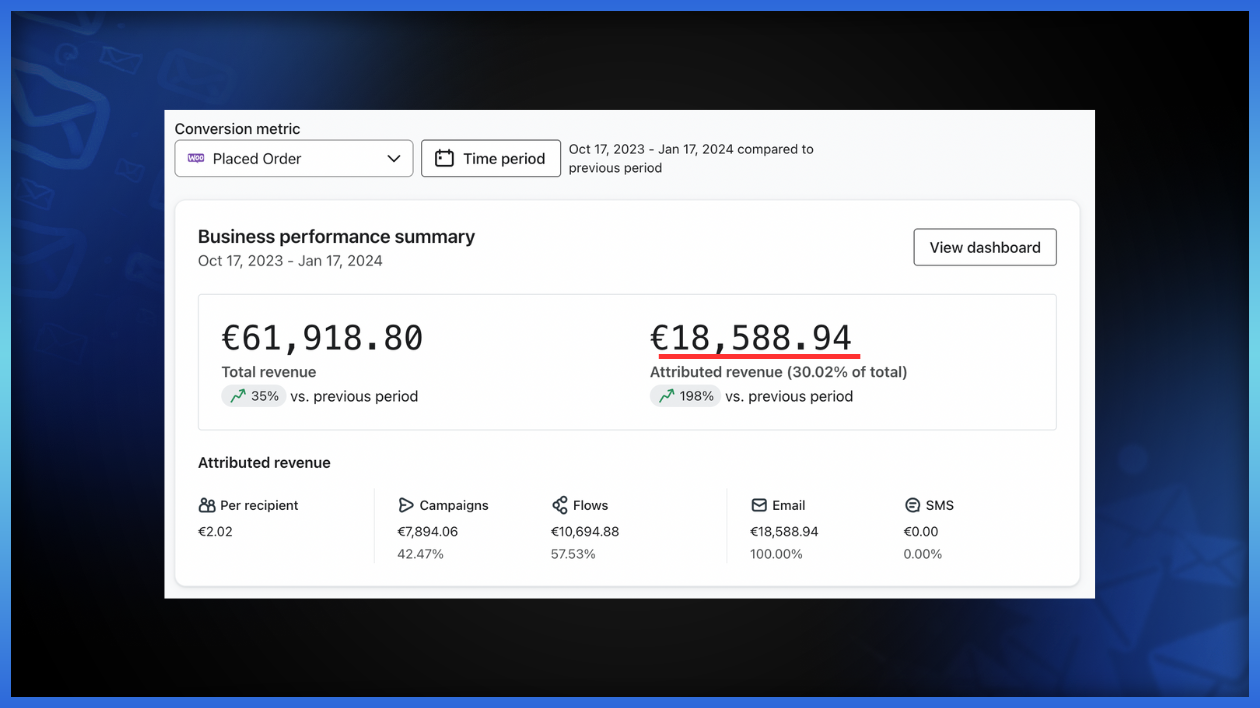
Task: Click the 57.53% flows percentage
Action: tap(573, 554)
